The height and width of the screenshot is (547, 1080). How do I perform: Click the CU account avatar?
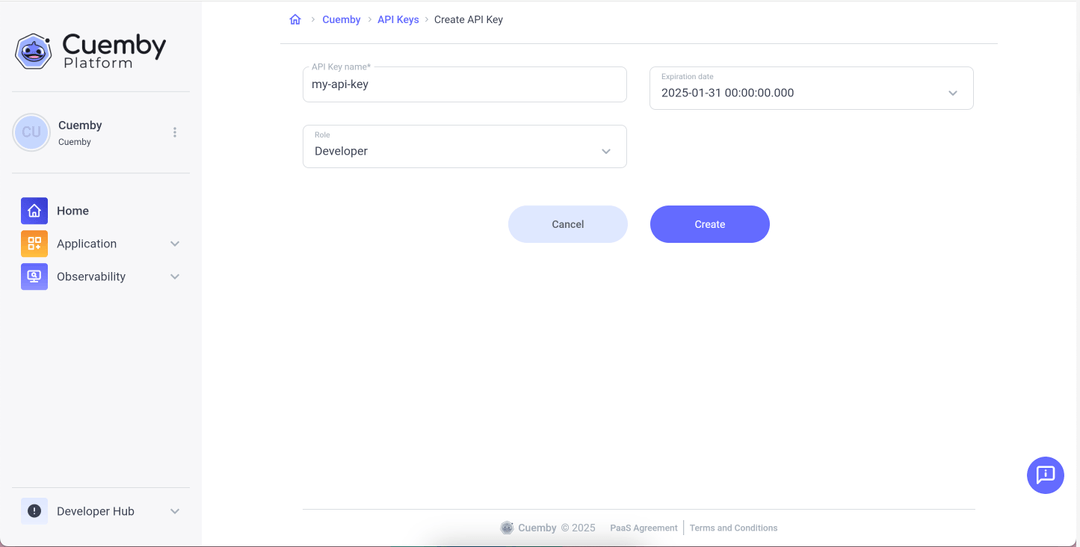coord(31,132)
